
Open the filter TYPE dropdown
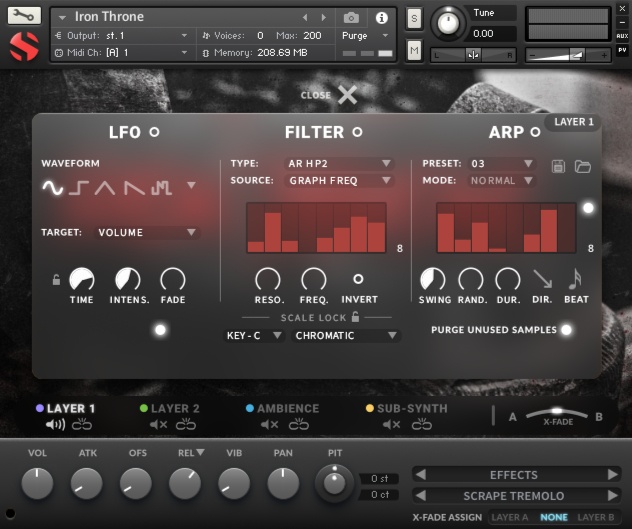pos(340,164)
